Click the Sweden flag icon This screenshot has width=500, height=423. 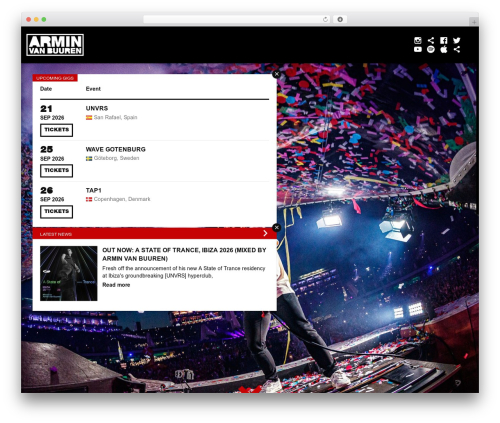89,158
